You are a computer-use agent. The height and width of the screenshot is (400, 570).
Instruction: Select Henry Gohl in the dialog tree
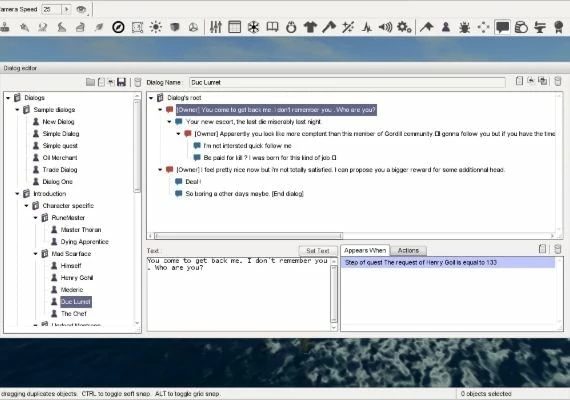coord(77,277)
